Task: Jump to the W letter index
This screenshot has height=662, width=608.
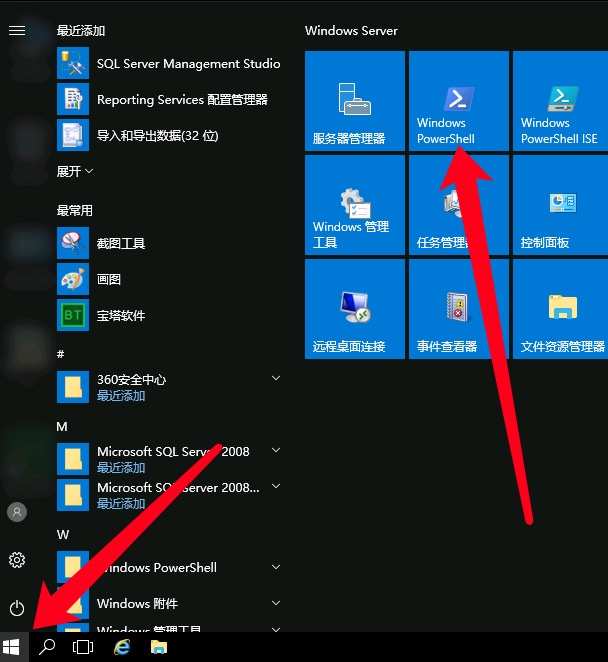Action: coord(63,534)
